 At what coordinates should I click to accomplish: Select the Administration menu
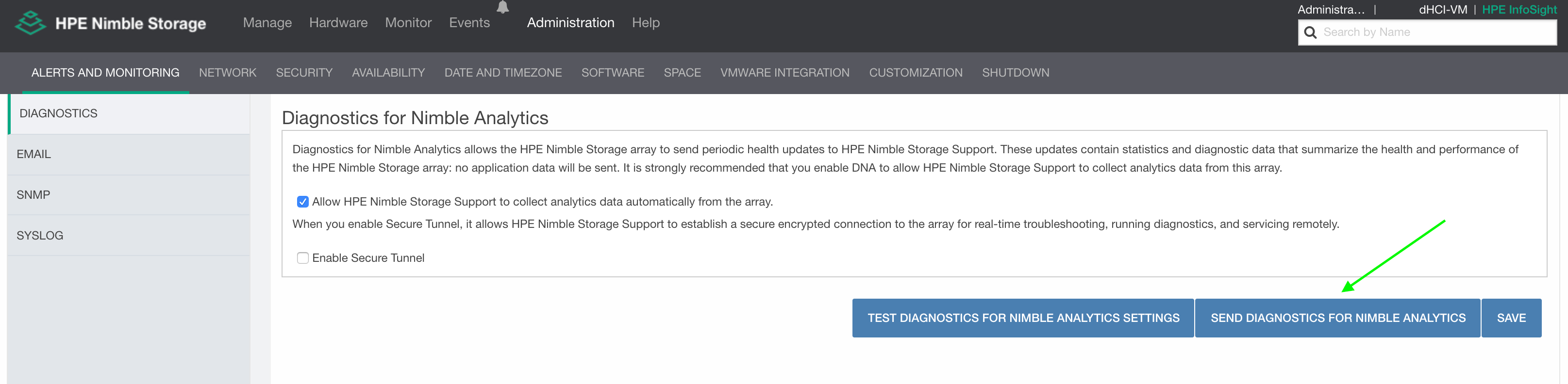coord(570,22)
